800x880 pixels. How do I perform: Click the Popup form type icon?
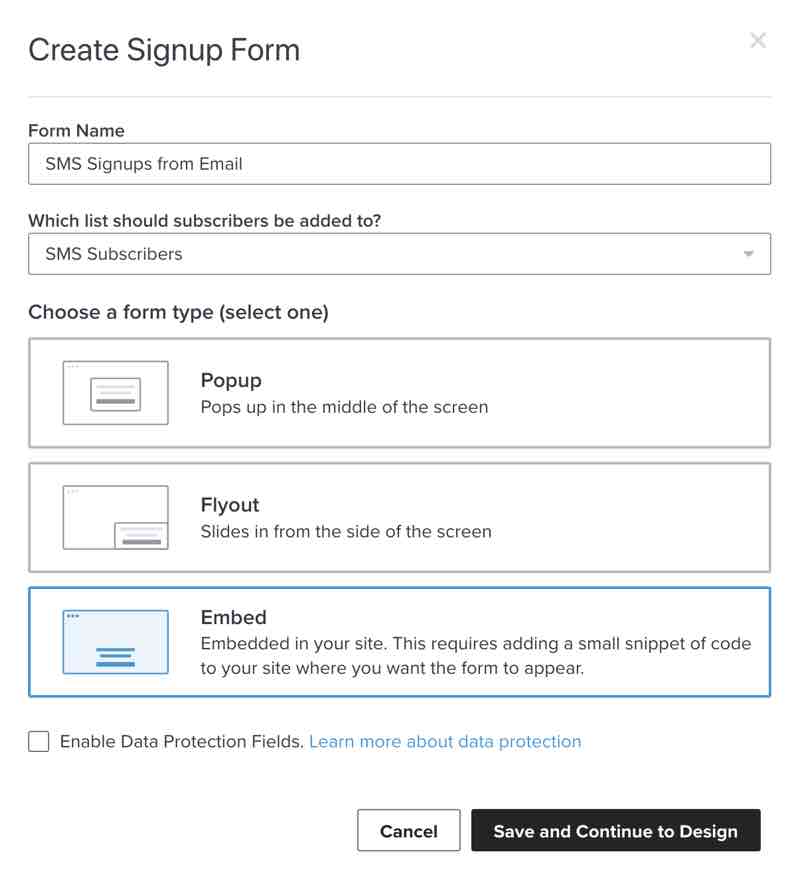coord(115,393)
